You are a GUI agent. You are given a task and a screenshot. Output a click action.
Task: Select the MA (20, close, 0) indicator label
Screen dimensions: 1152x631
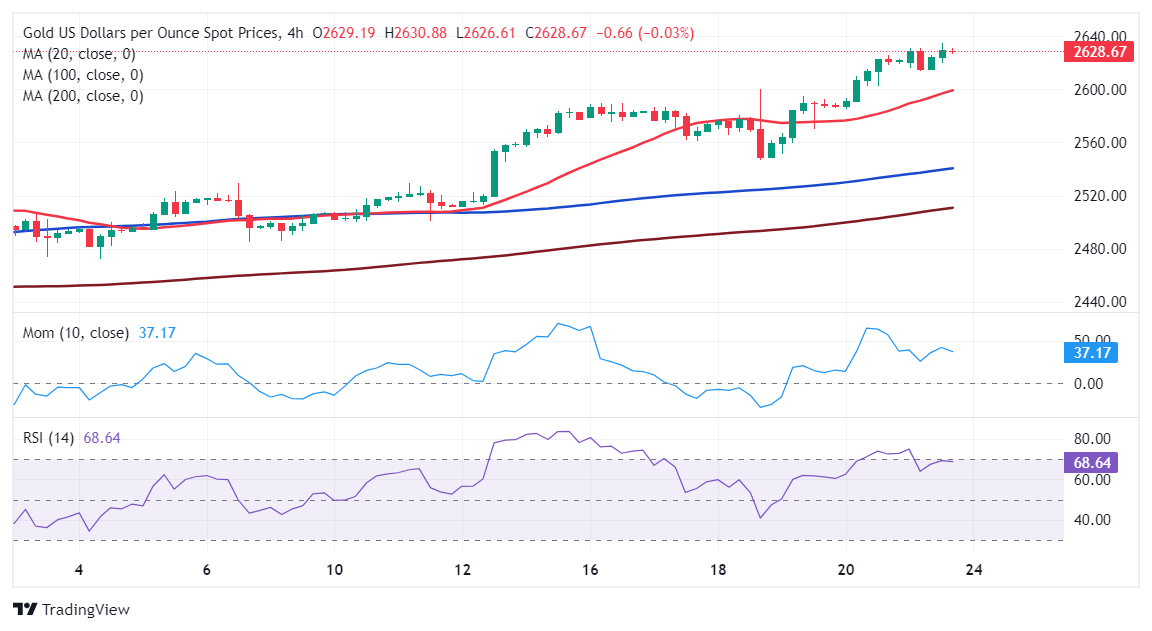tap(79, 54)
